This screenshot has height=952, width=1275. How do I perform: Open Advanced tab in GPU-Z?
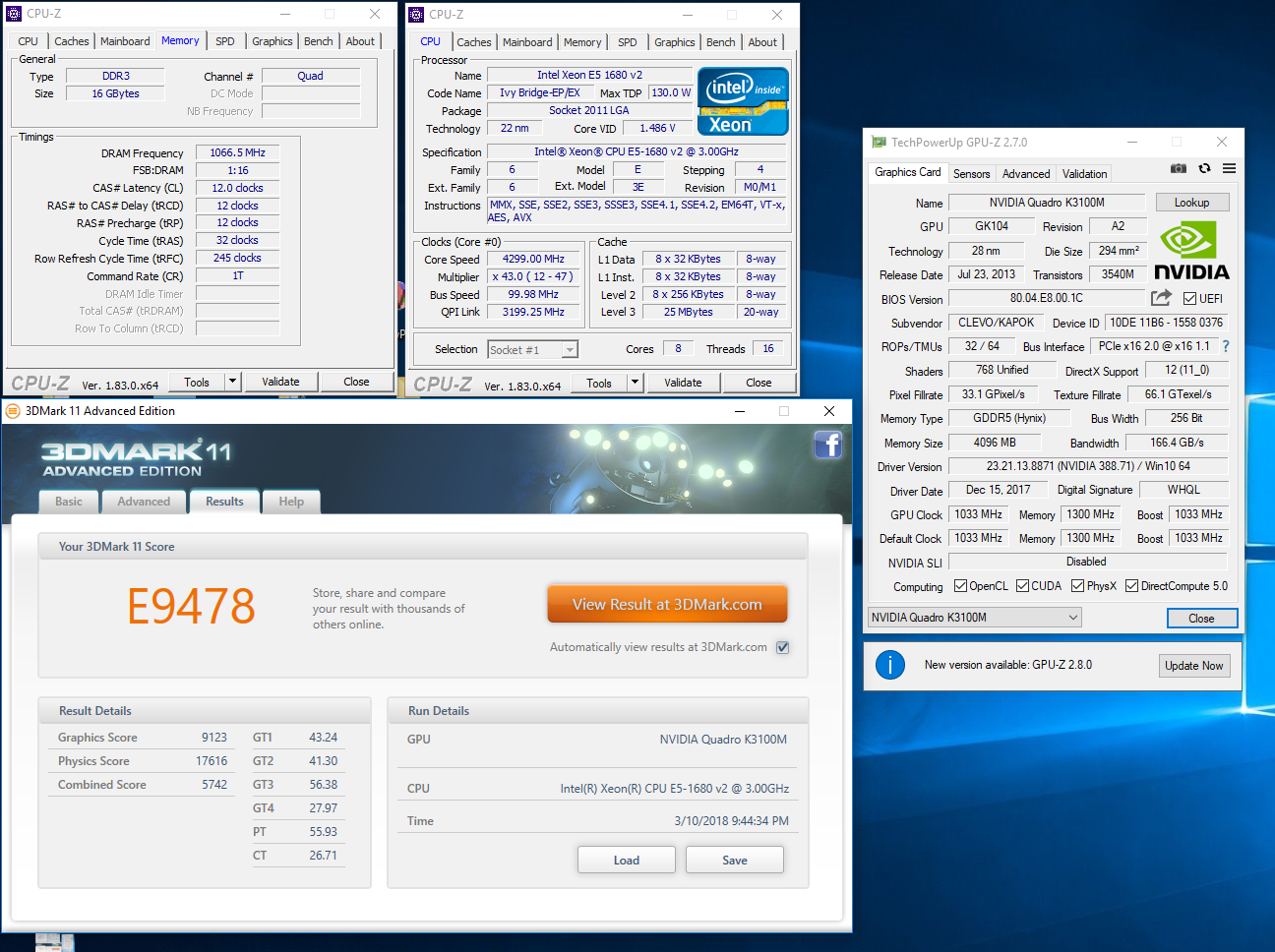click(x=1026, y=174)
